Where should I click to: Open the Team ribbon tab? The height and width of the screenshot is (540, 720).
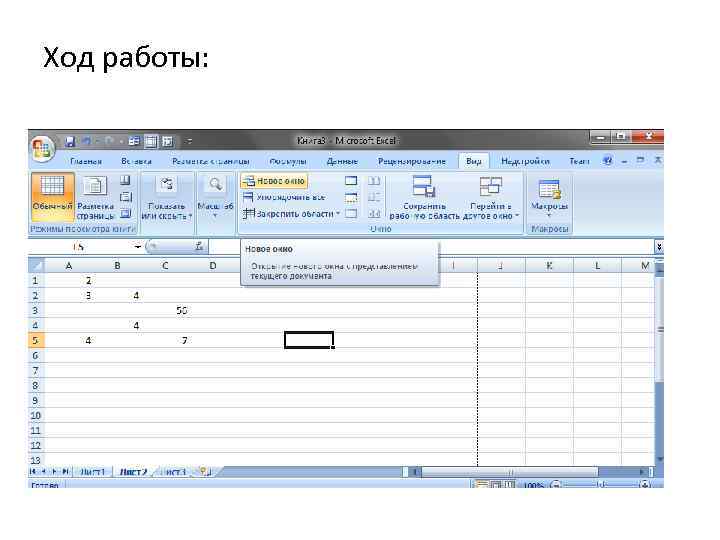pos(579,161)
